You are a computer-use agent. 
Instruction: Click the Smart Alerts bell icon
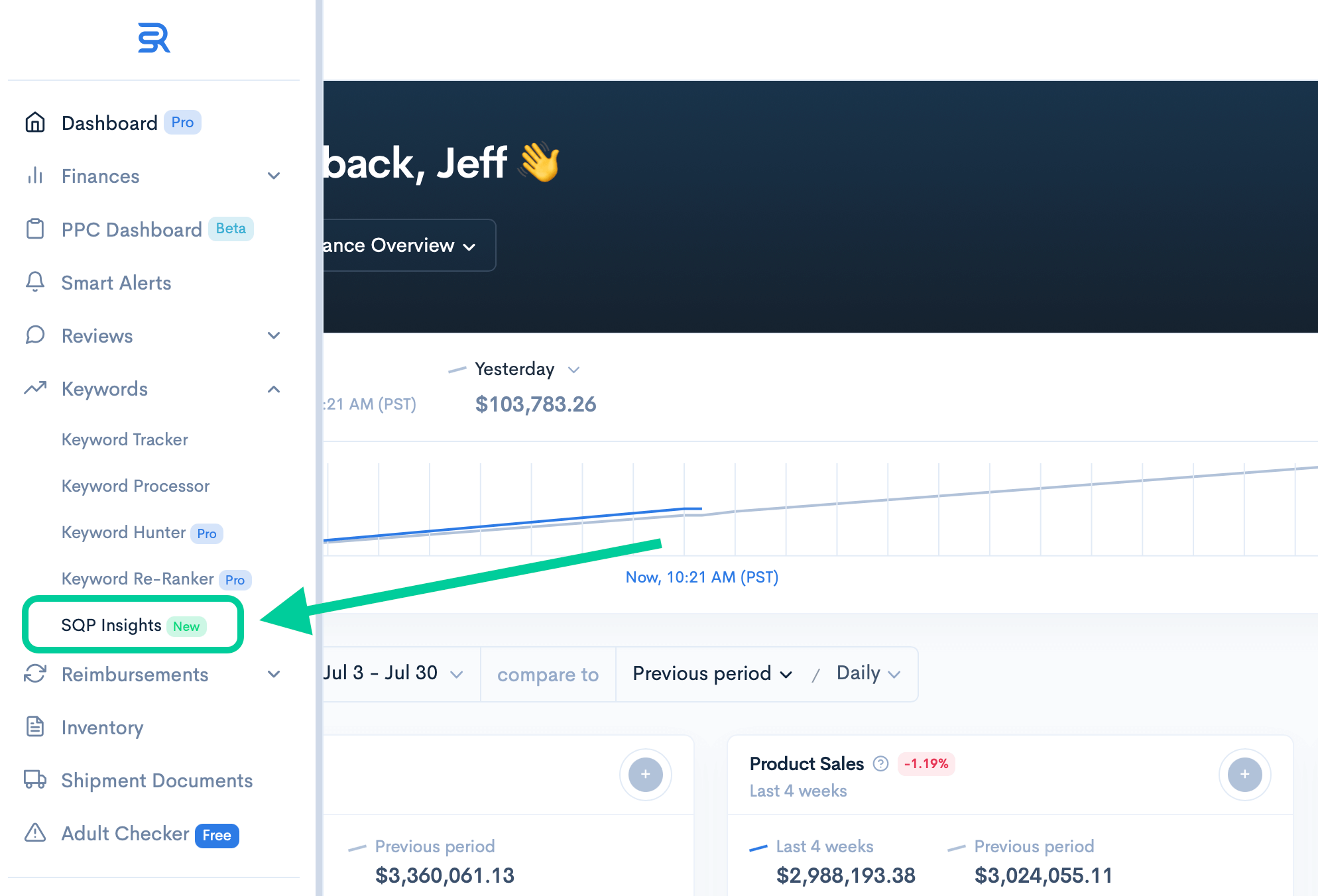pyautogui.click(x=35, y=282)
